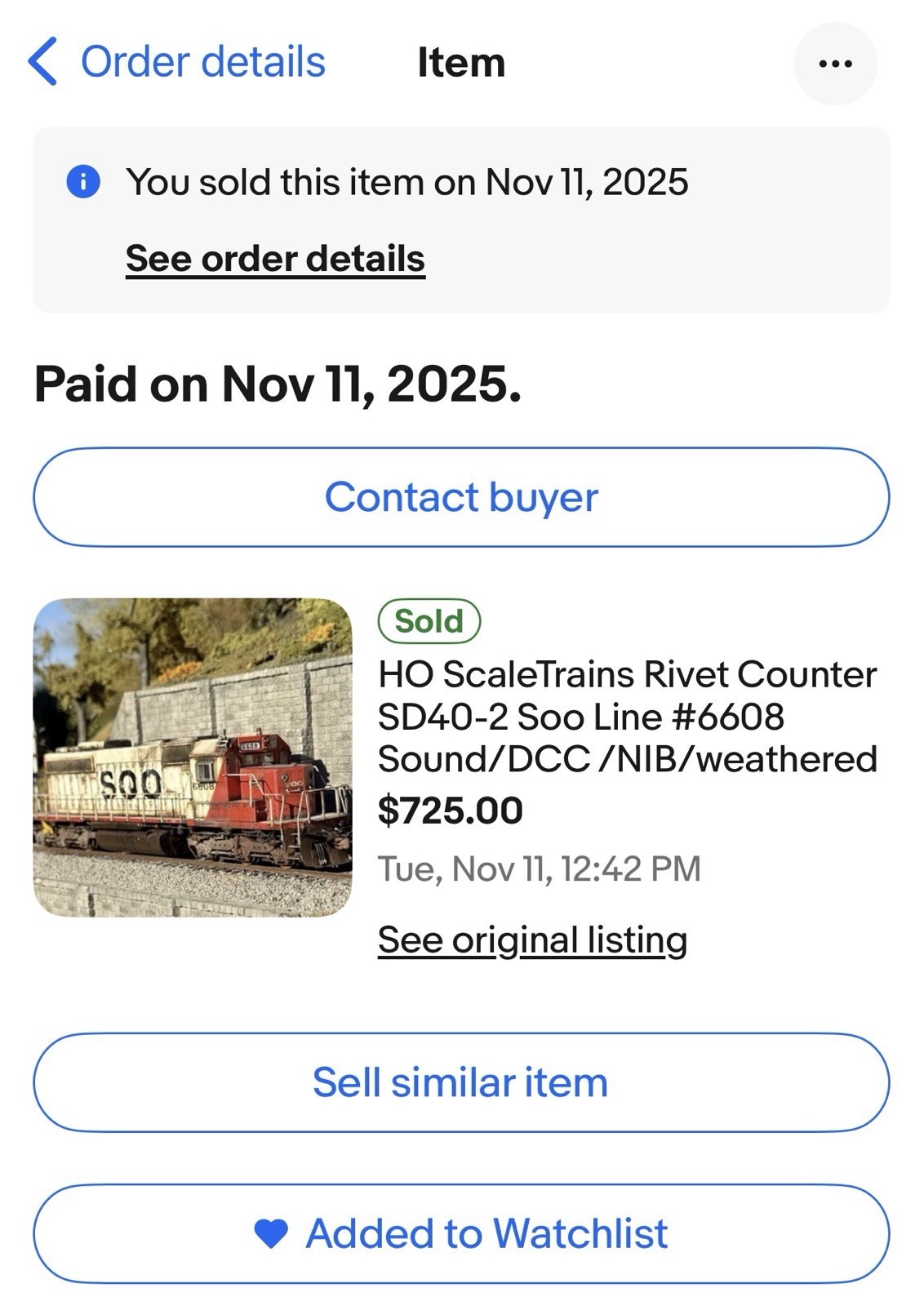Tap the $725.00 sale price
Image resolution: width=924 pixels, height=1306 pixels.
tap(450, 811)
